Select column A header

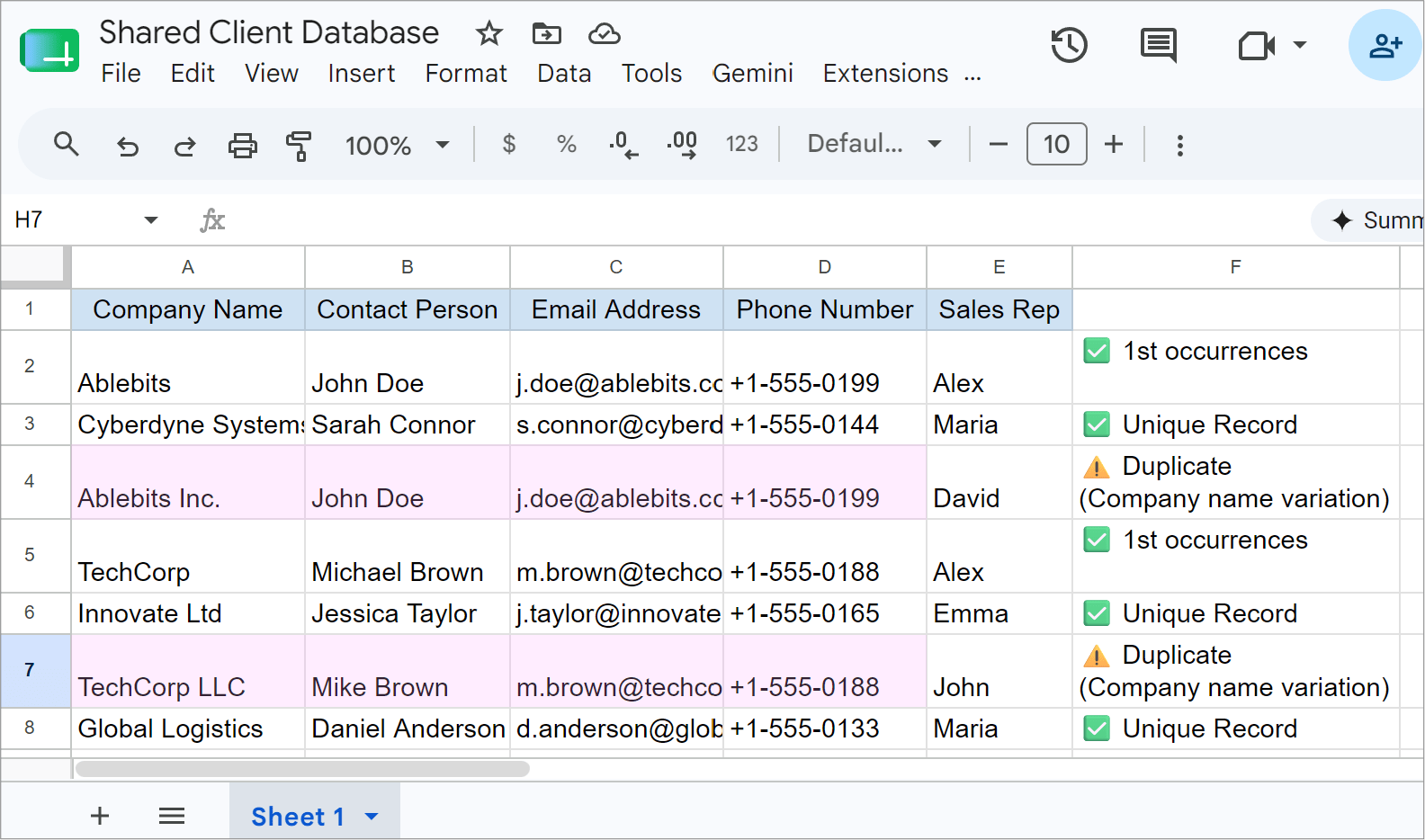(x=188, y=267)
